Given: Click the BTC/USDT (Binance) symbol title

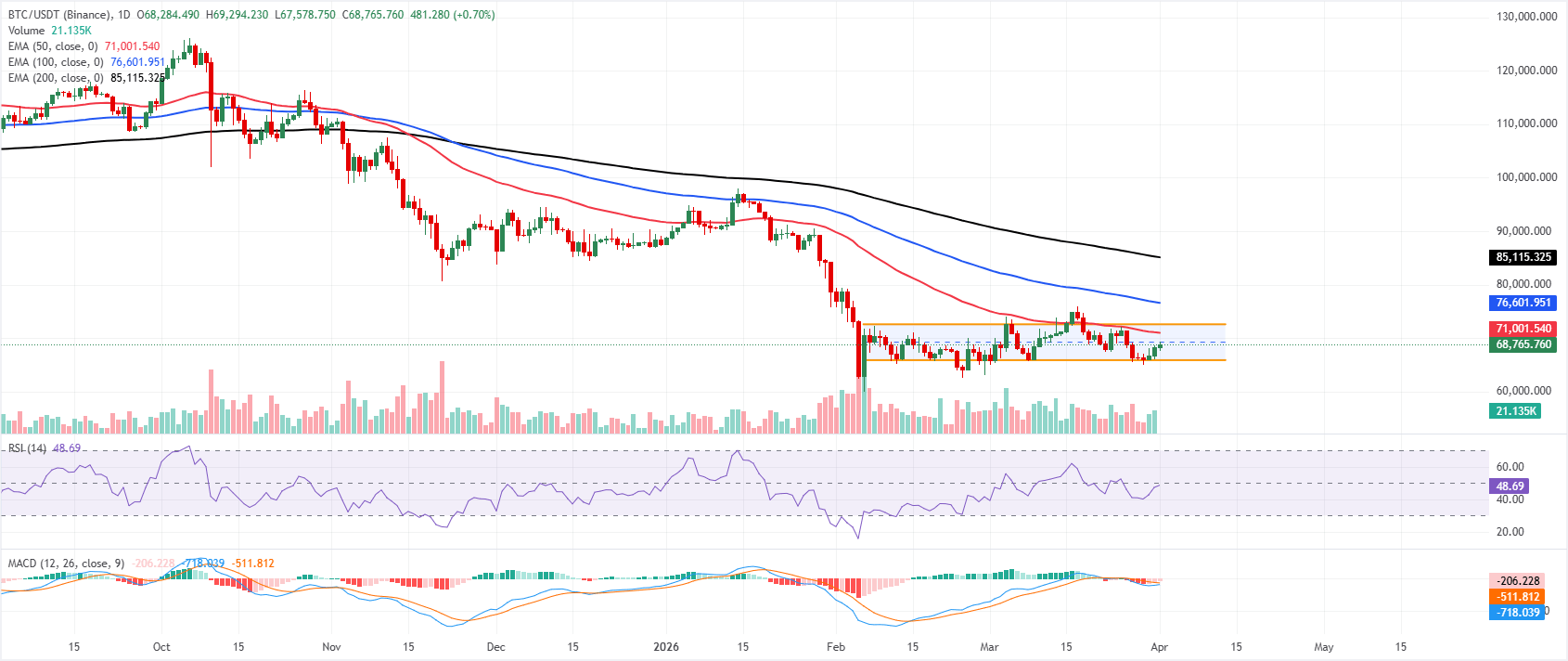Looking at the screenshot, I should coord(56,15).
